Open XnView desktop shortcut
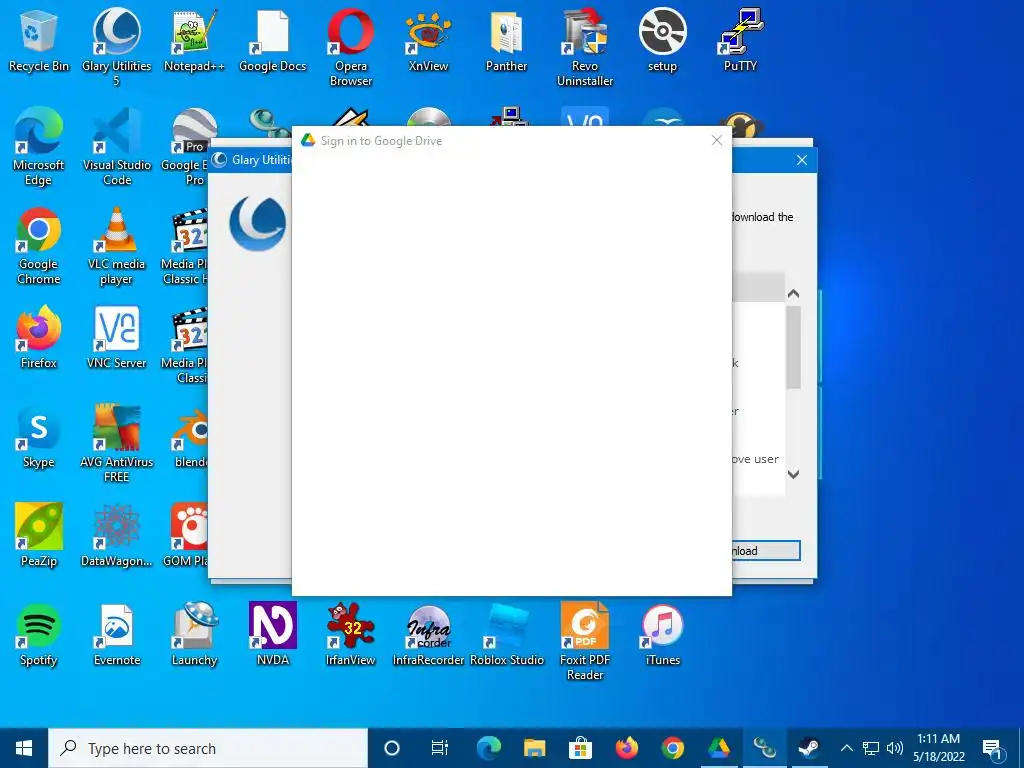 point(428,39)
